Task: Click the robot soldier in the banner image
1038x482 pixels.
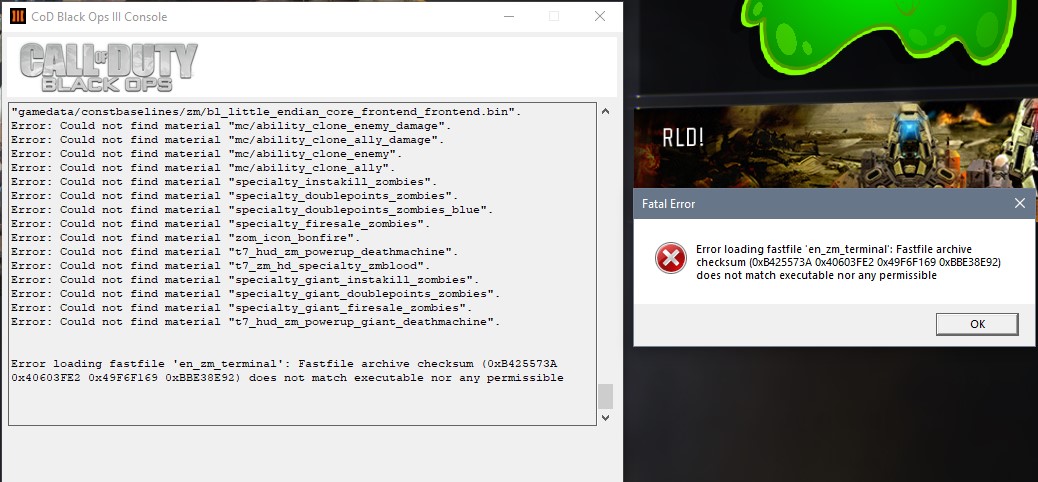Action: [911, 139]
